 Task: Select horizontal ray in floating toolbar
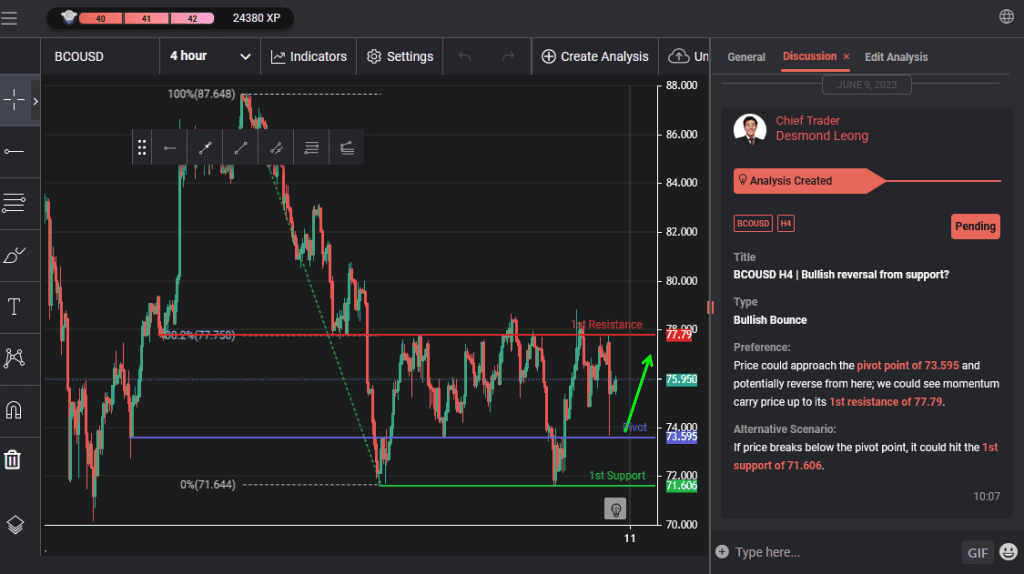point(170,148)
